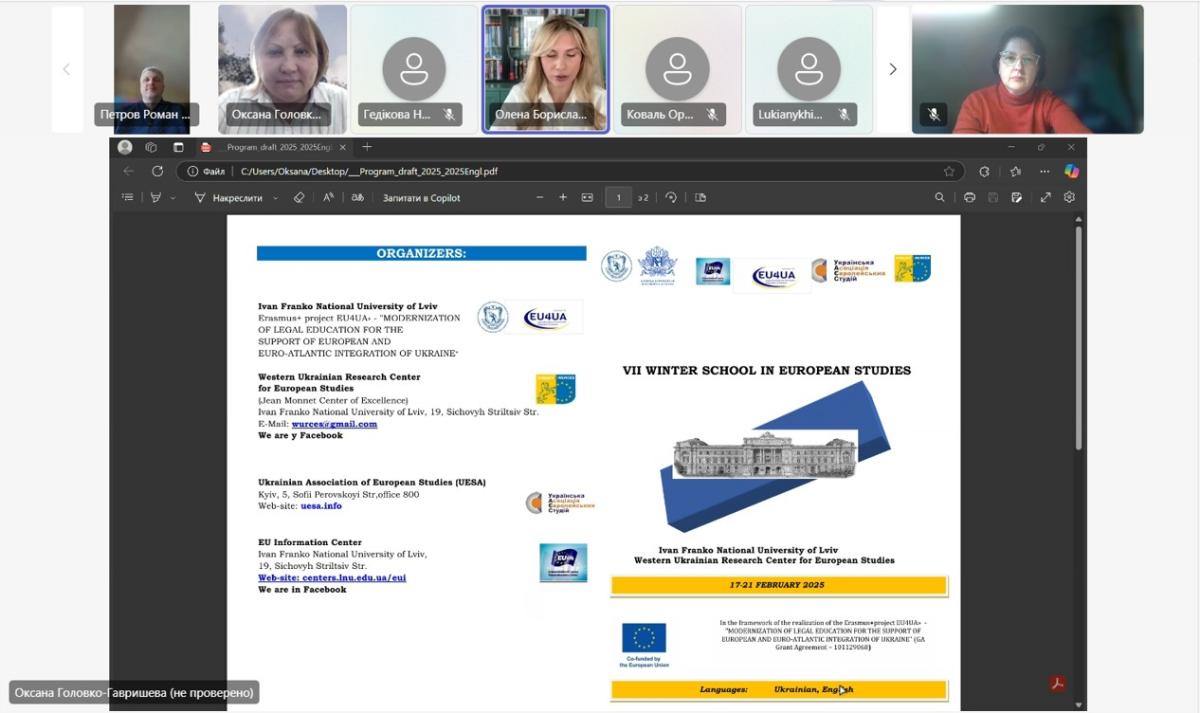Show next participants with right chevron
The image size is (1200, 713).
click(893, 69)
